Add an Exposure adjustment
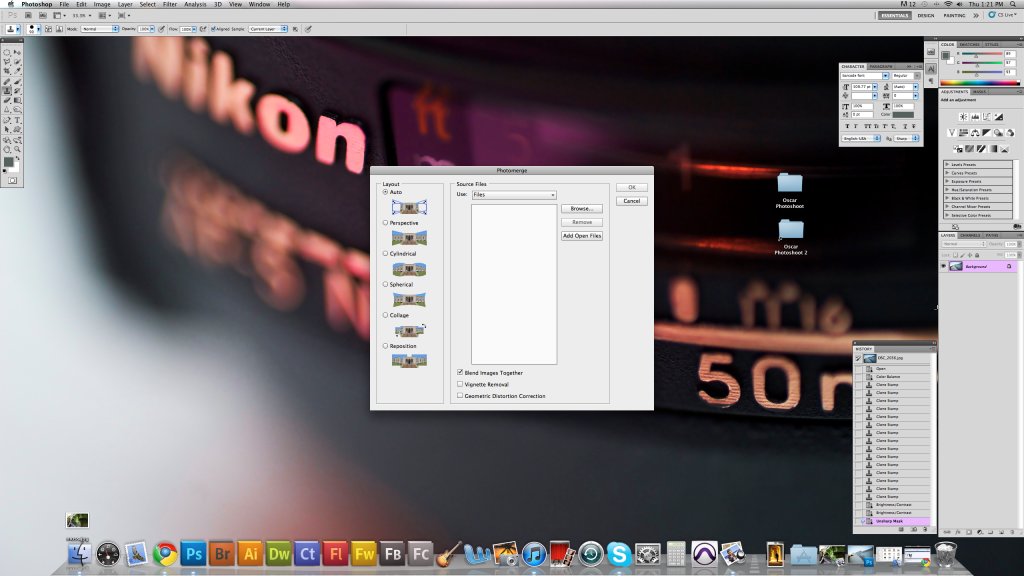This screenshot has width=1024, height=576. pos(999,116)
